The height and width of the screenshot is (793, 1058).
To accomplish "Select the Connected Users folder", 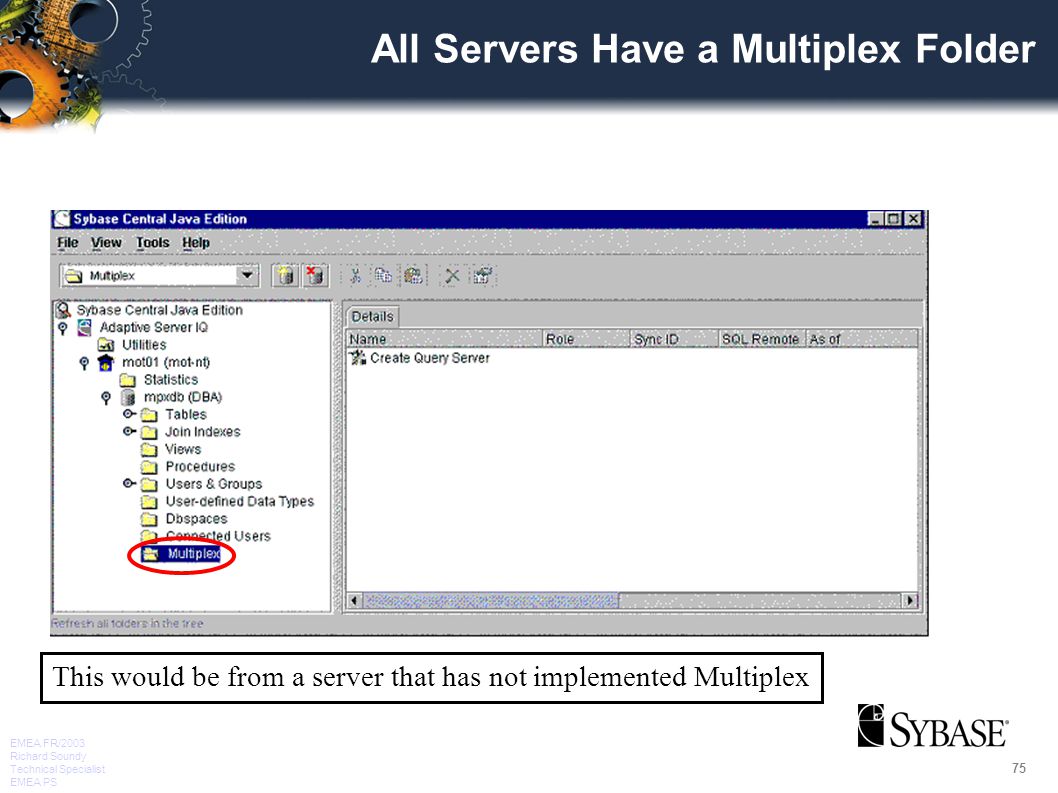I will point(219,537).
